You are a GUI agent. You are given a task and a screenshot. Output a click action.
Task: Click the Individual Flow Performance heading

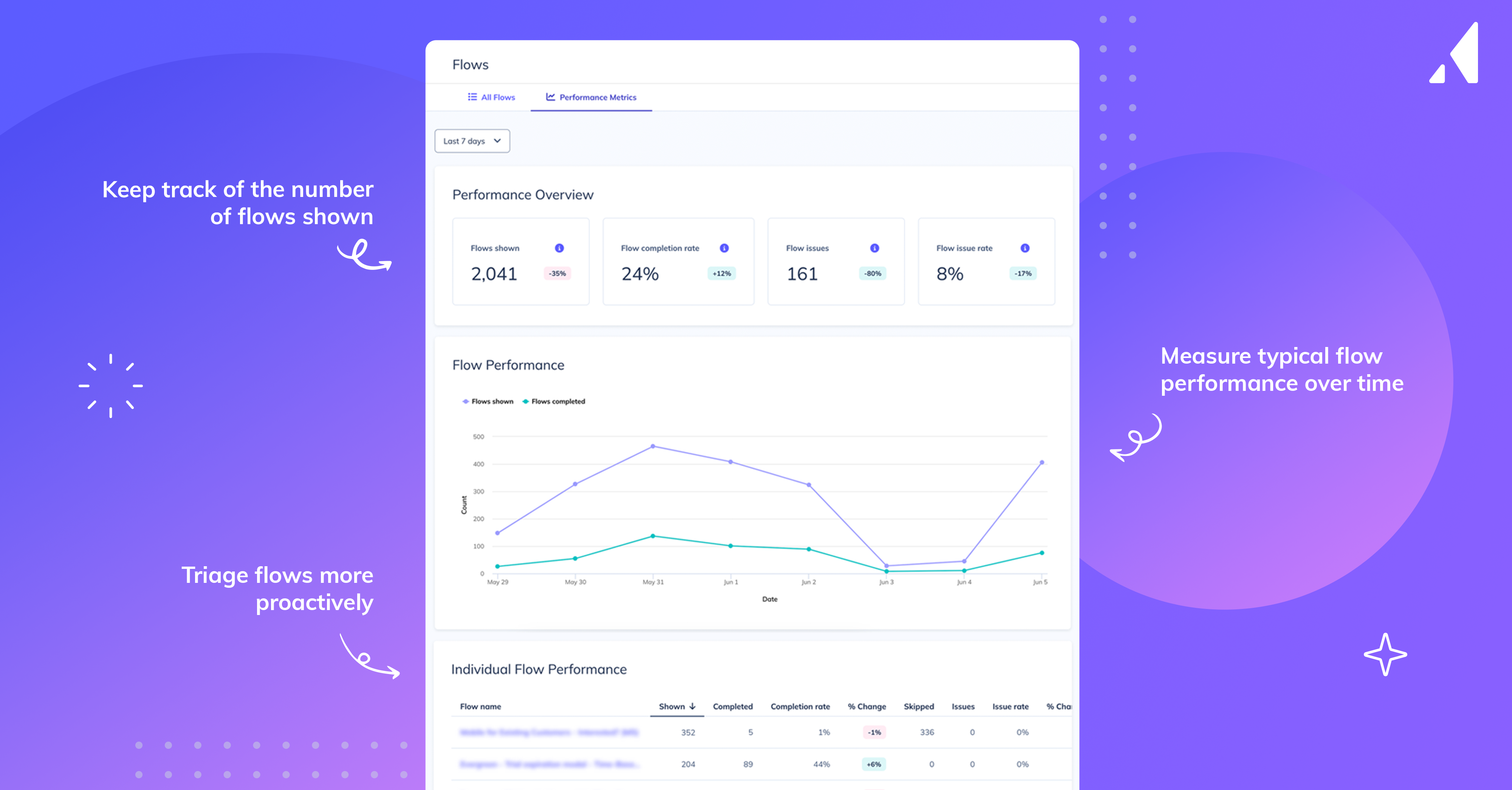click(539, 670)
